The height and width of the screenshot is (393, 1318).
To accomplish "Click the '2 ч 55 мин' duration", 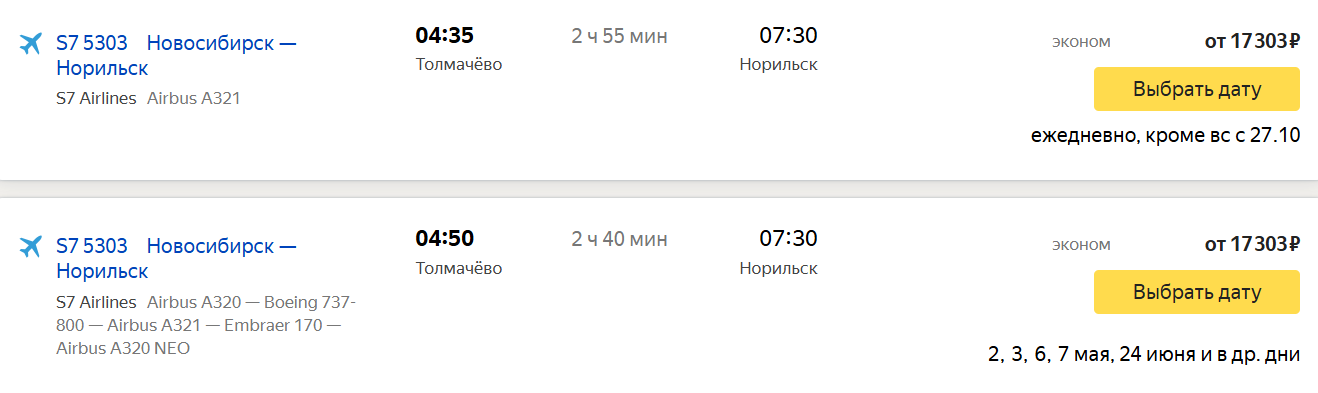I will [x=619, y=37].
